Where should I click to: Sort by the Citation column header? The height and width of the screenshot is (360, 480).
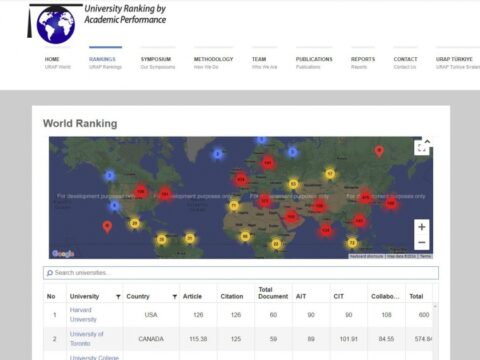[232, 296]
